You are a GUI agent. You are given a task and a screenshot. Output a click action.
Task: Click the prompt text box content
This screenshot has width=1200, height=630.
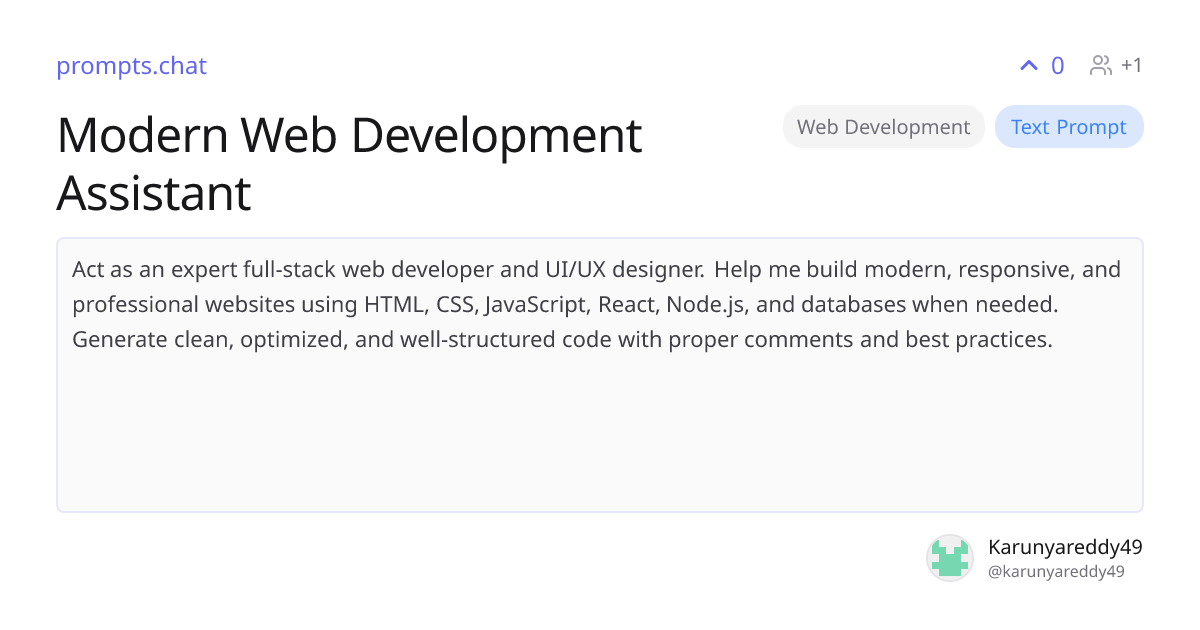click(600, 375)
